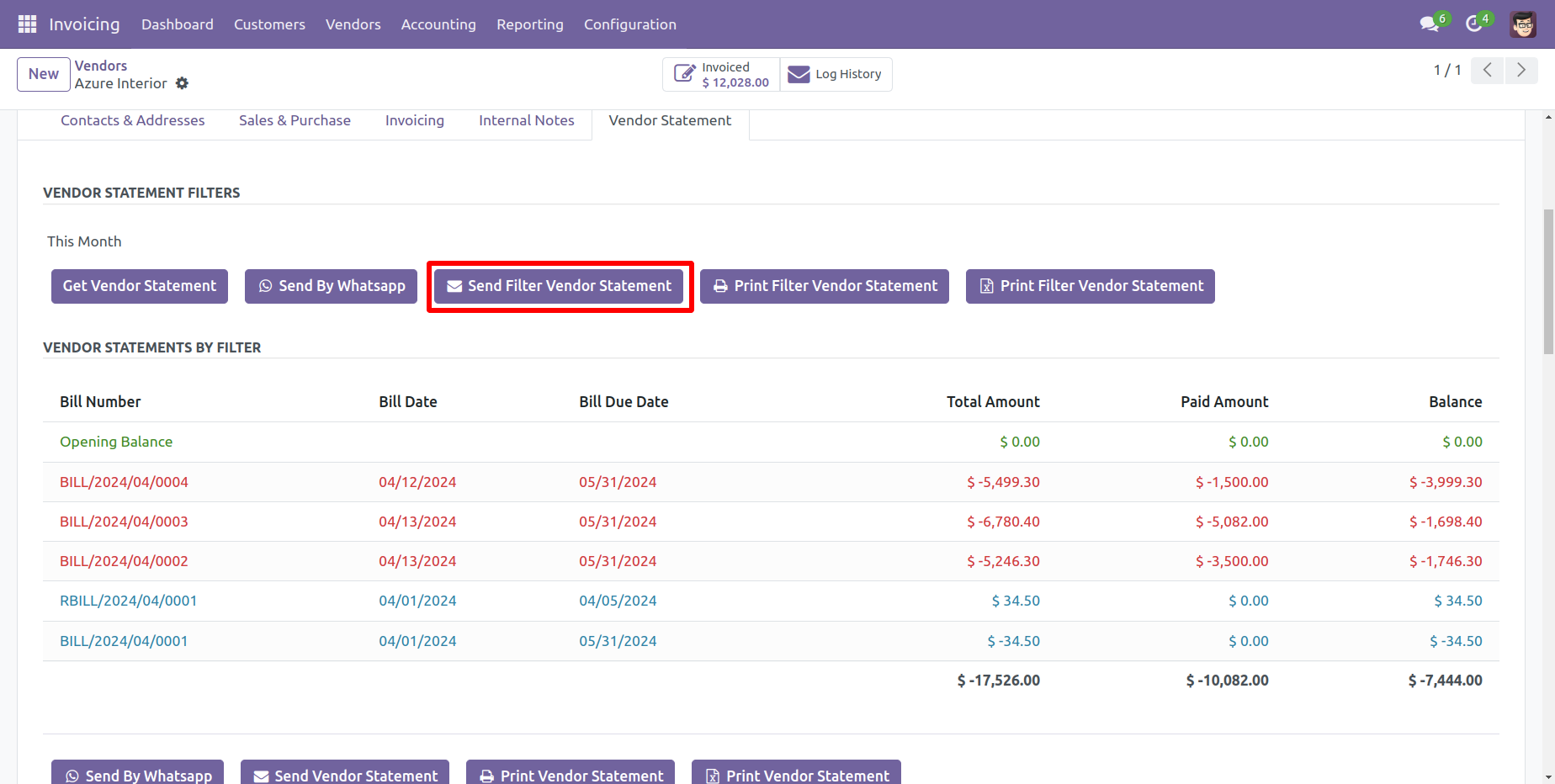Open the conversations icon with badge 6
Image resolution: width=1555 pixels, height=784 pixels.
pyautogui.click(x=1434, y=23)
